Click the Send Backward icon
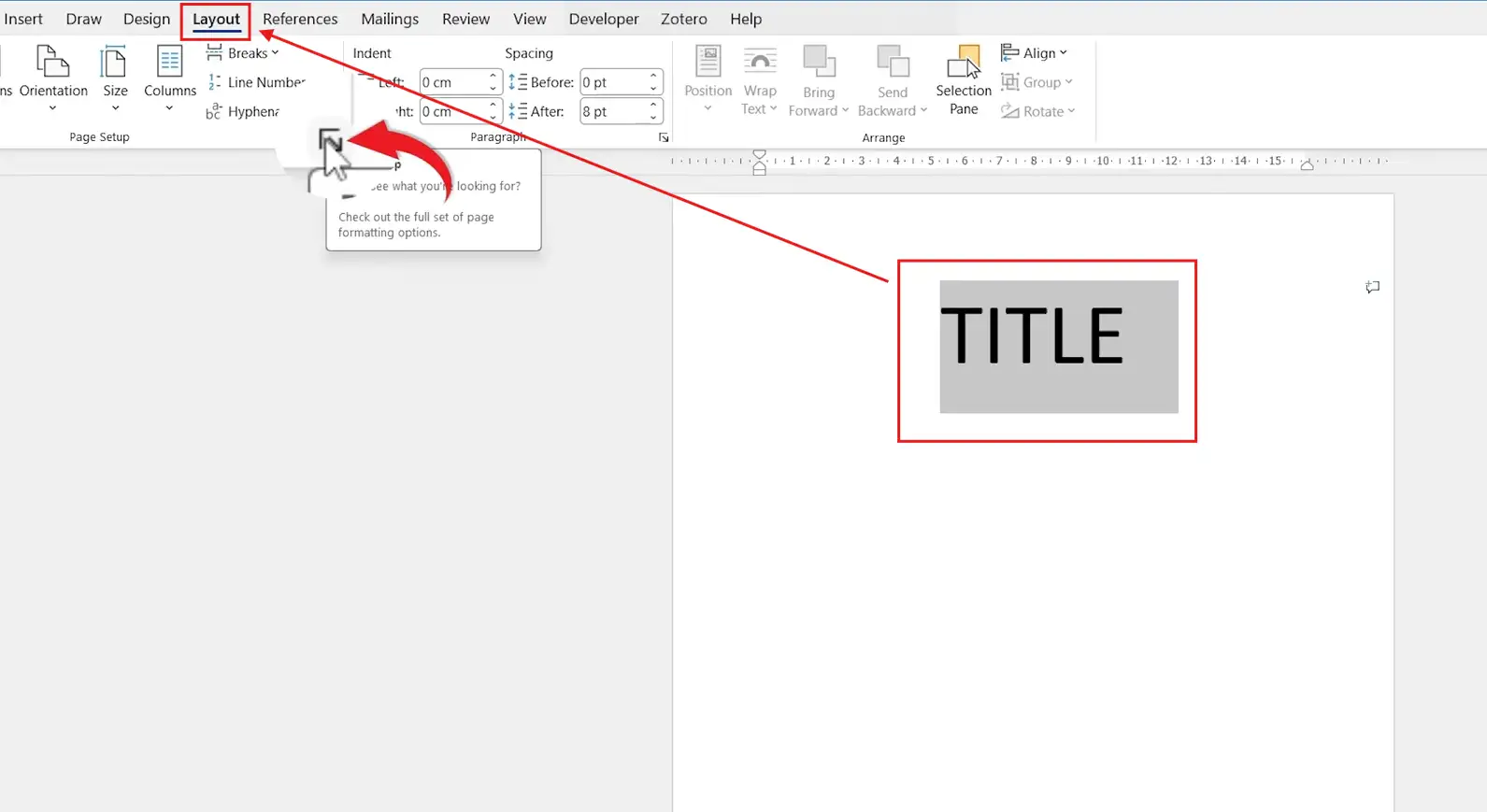 point(893,63)
